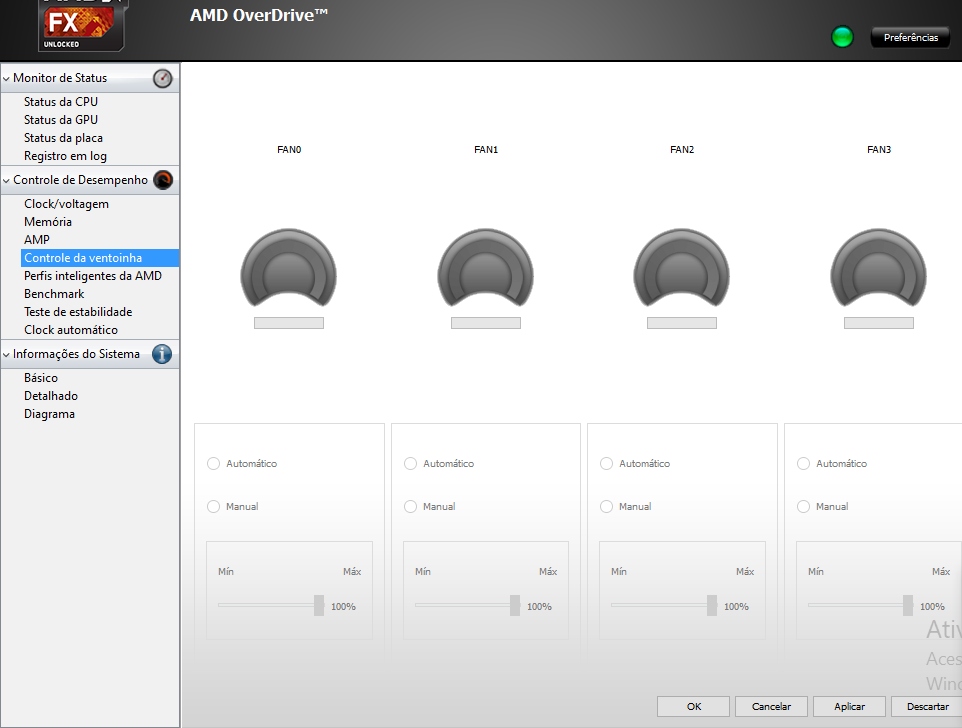Image resolution: width=962 pixels, height=728 pixels.
Task: Click the FAN3 column label
Action: coord(879,150)
